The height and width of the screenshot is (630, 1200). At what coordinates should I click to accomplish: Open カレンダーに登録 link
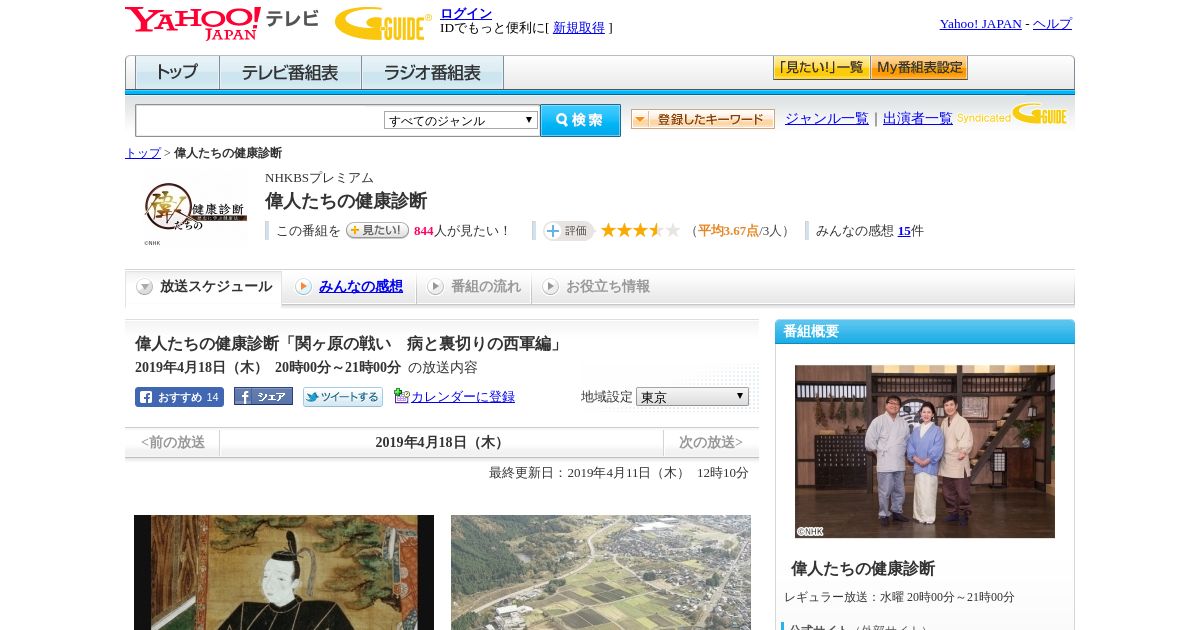463,397
